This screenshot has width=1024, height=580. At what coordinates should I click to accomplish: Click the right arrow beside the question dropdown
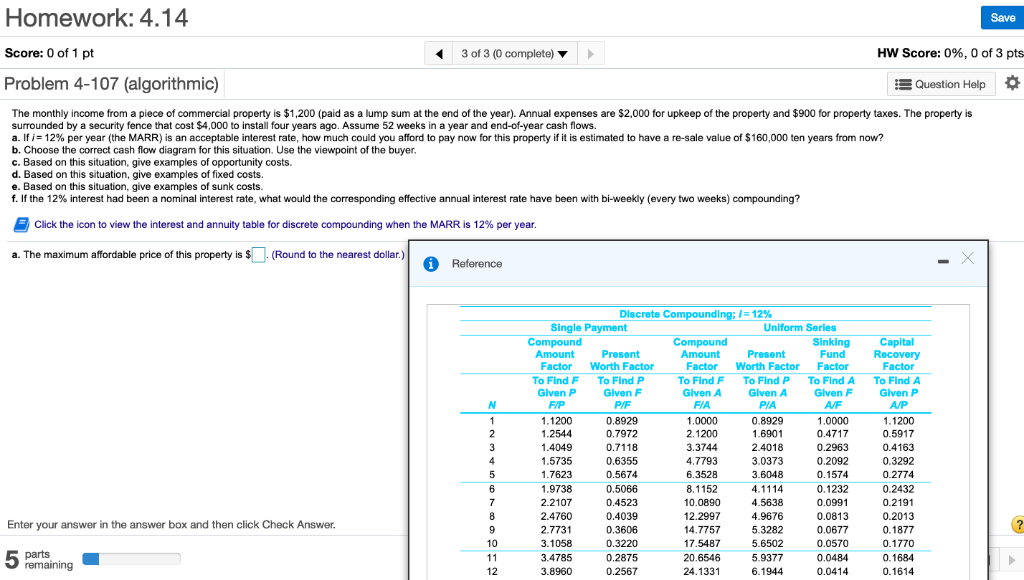(588, 53)
